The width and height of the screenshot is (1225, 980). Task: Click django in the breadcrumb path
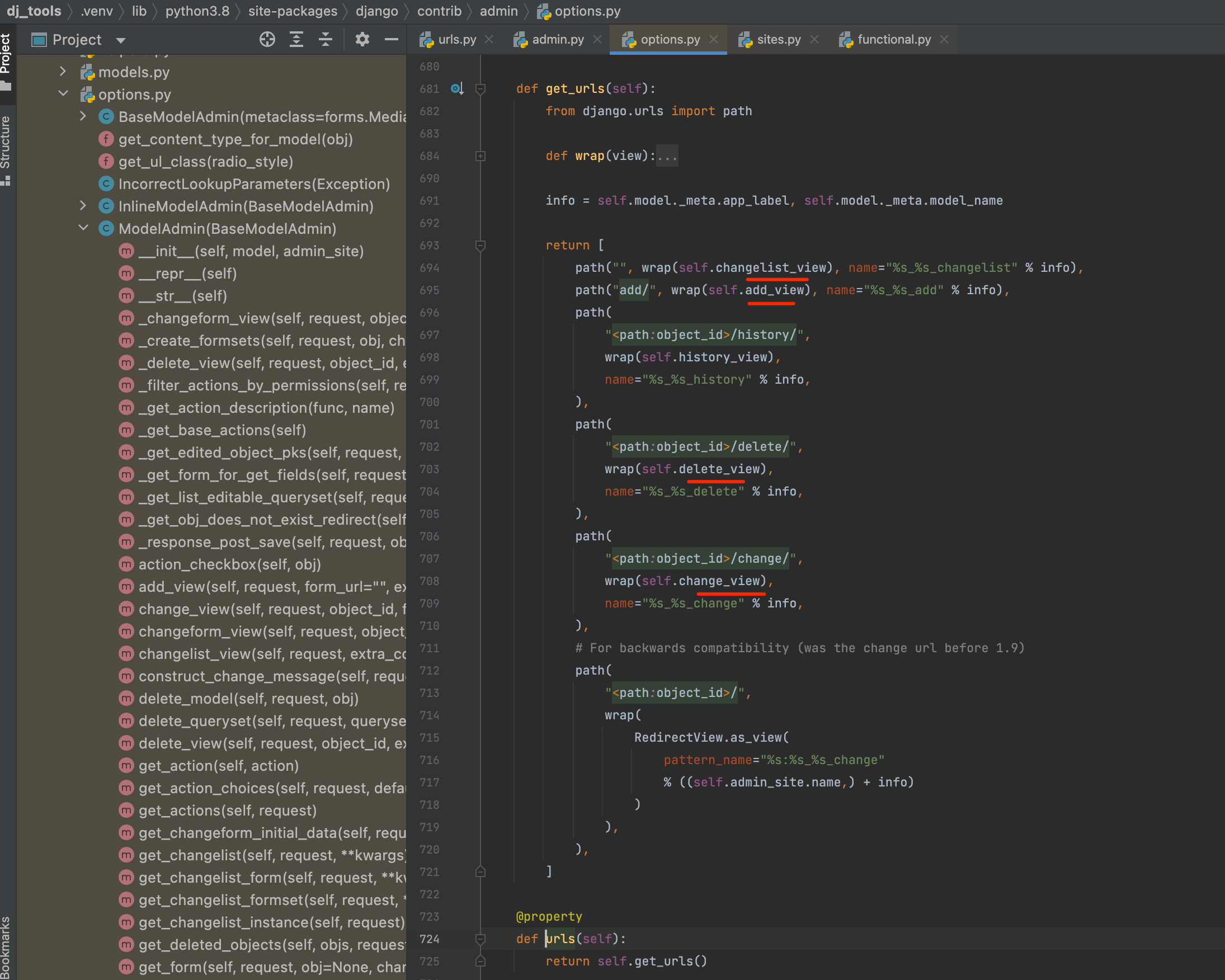[x=376, y=11]
